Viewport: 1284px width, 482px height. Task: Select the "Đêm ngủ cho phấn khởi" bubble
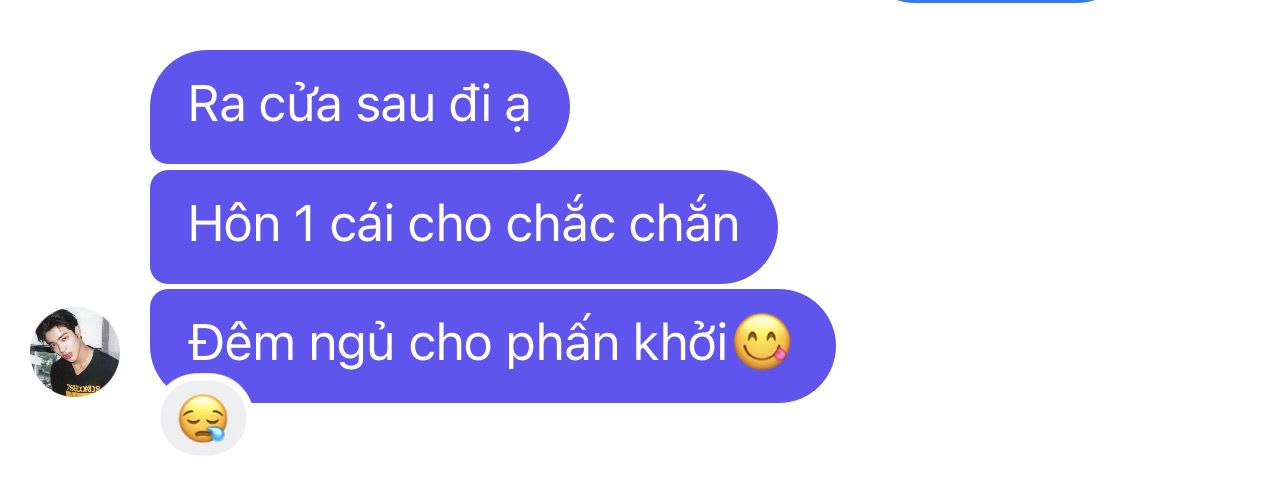(493, 346)
